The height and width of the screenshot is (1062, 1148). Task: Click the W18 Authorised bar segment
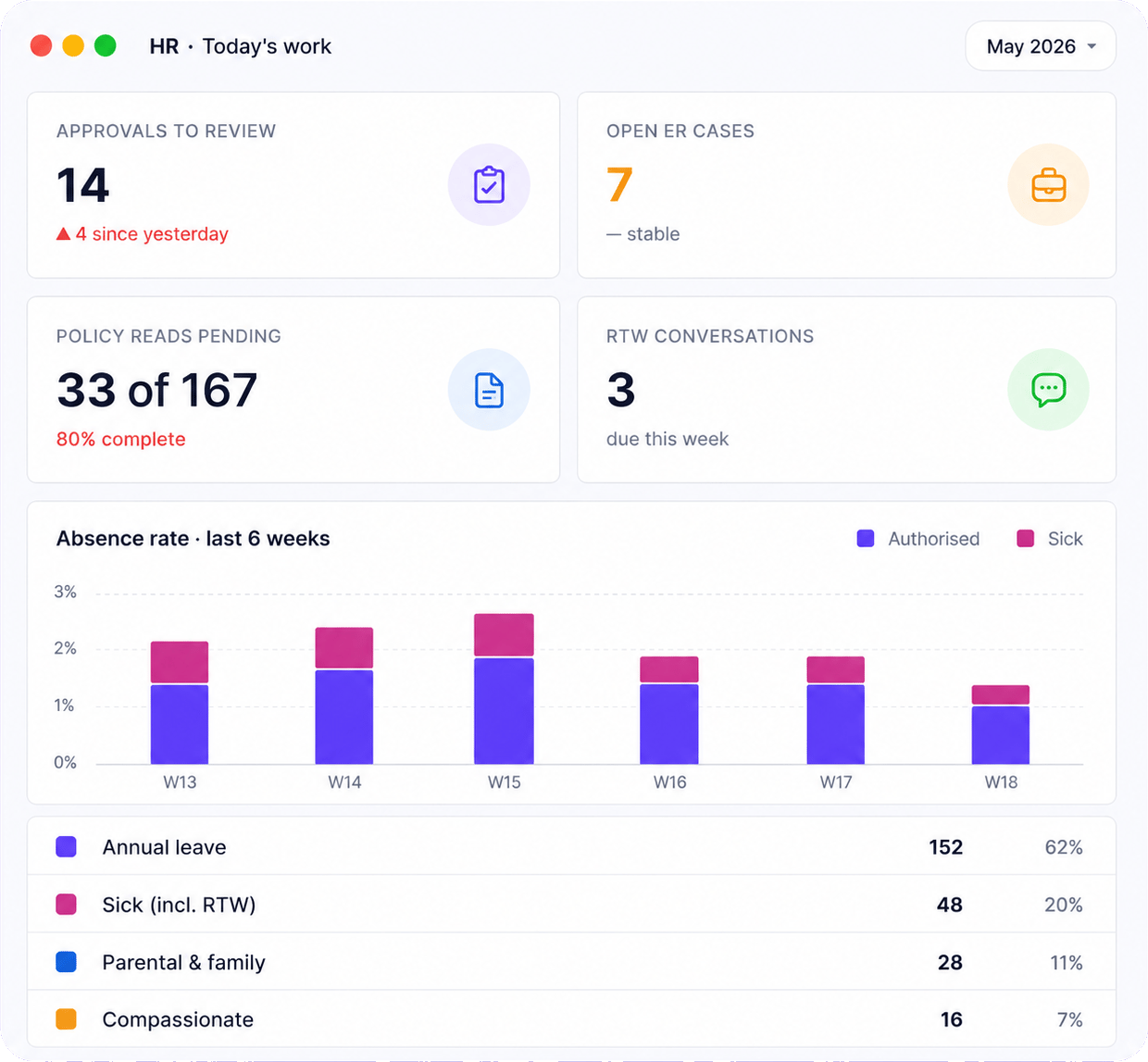point(1001,735)
